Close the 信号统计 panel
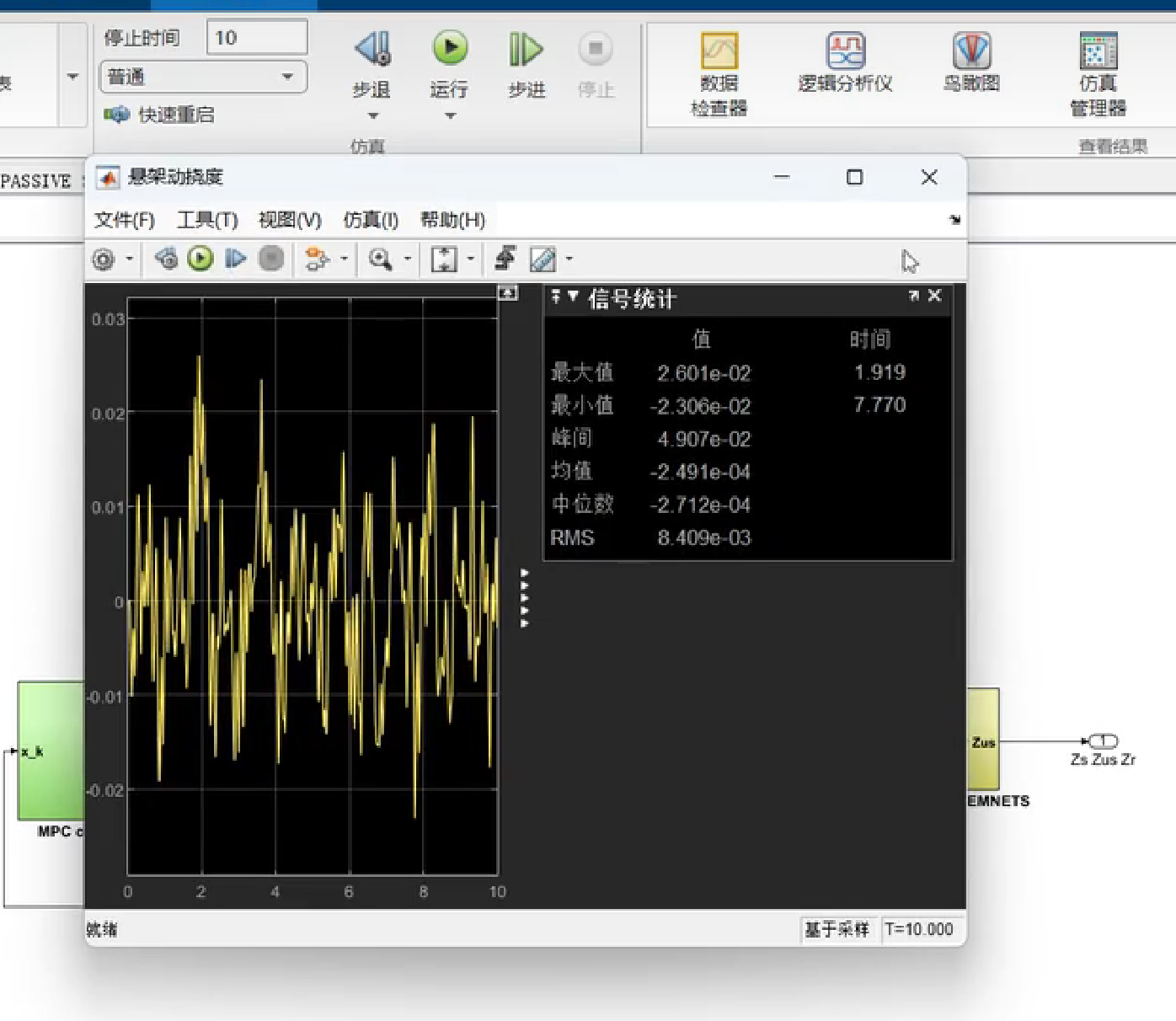Screen dimensions: 1176x1021 click(934, 296)
